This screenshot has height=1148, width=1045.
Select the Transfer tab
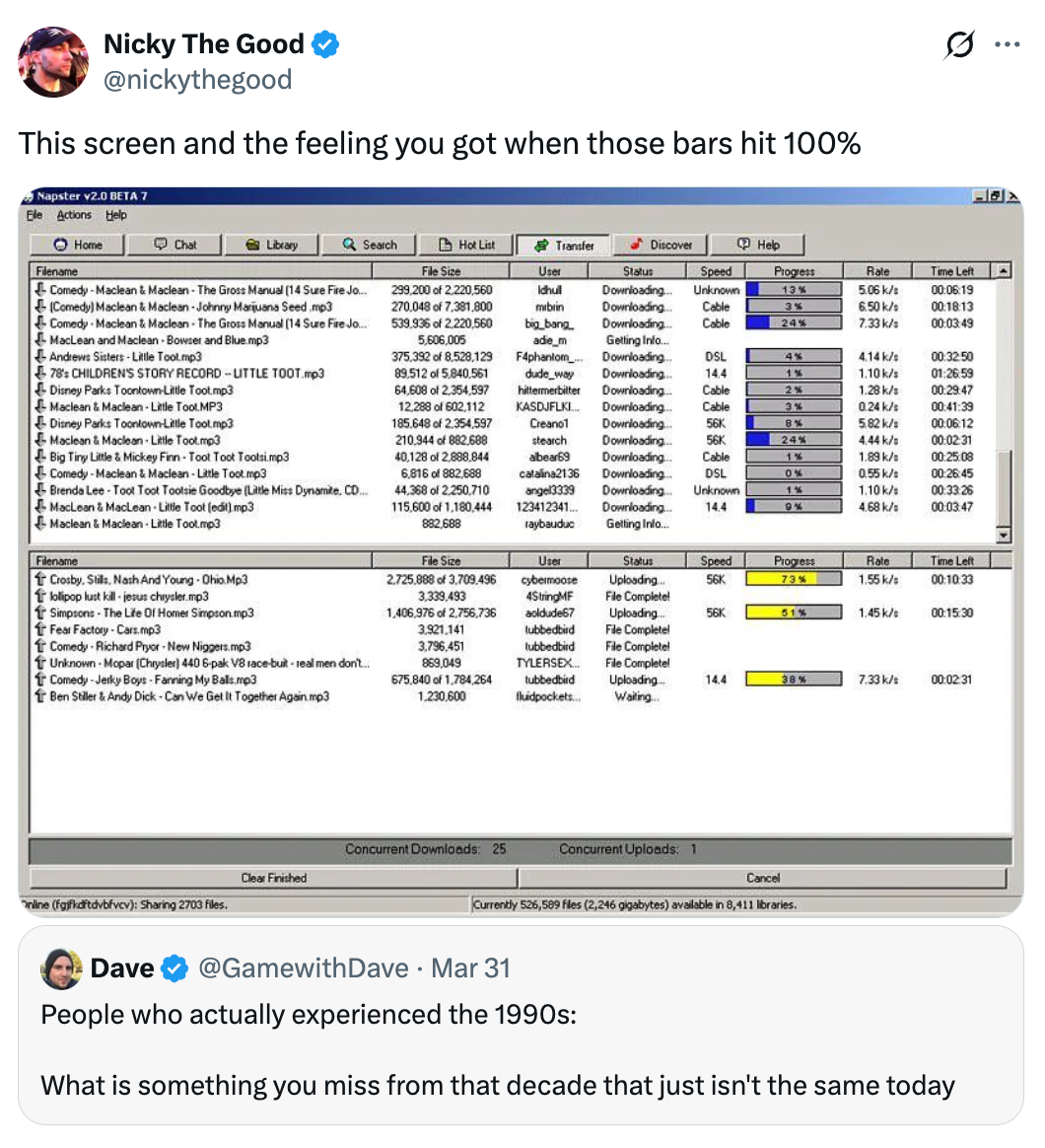pos(564,245)
